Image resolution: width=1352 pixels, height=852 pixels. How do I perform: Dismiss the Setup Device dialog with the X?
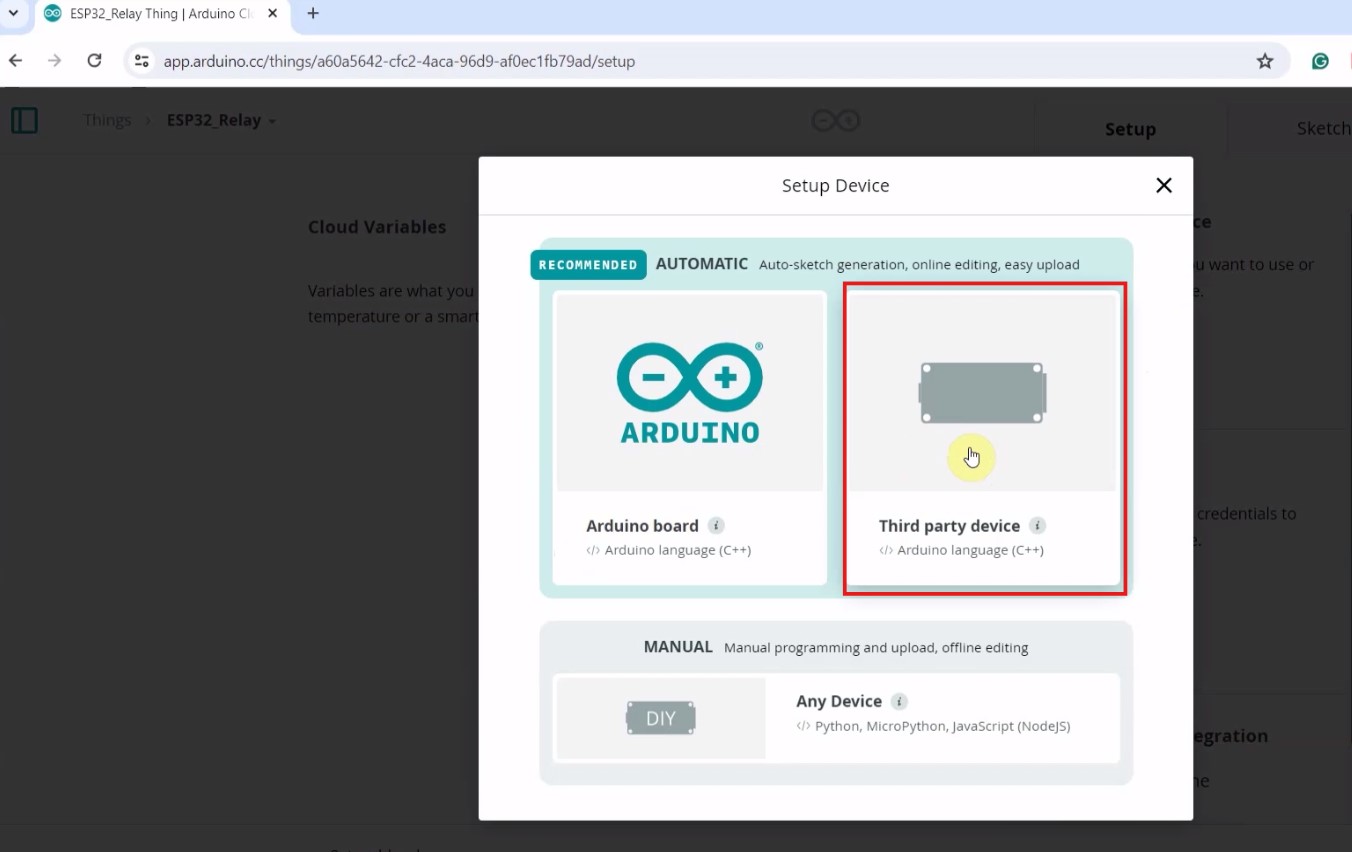coord(1163,185)
